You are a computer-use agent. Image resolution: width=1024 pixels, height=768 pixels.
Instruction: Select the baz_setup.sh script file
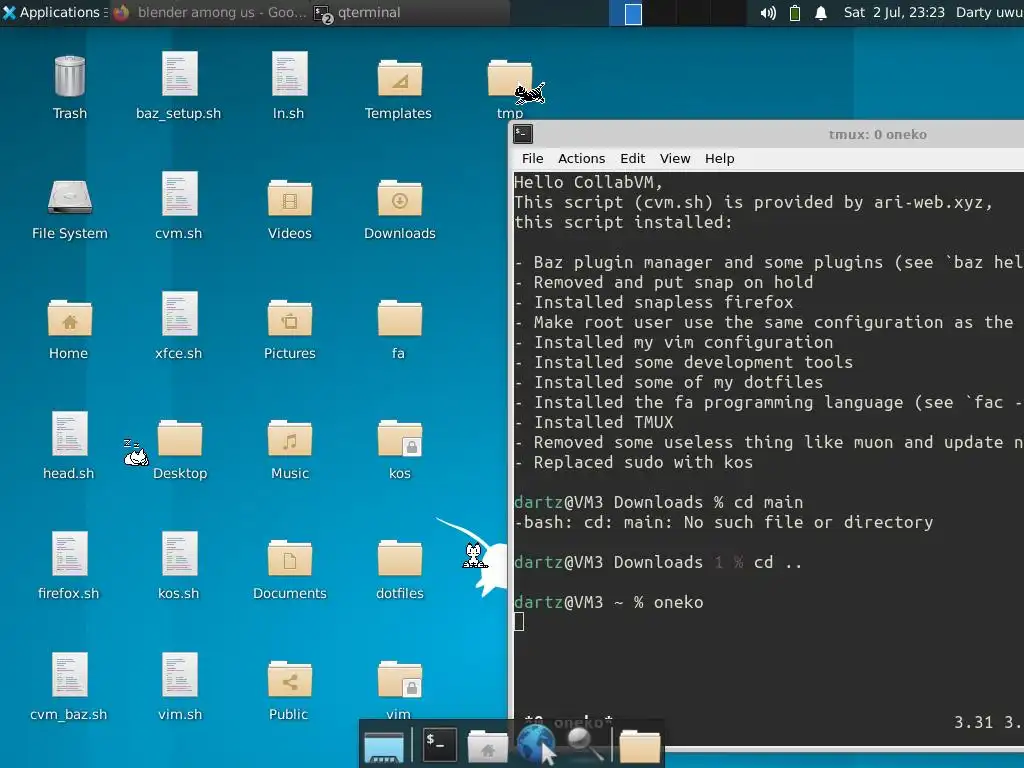(179, 74)
